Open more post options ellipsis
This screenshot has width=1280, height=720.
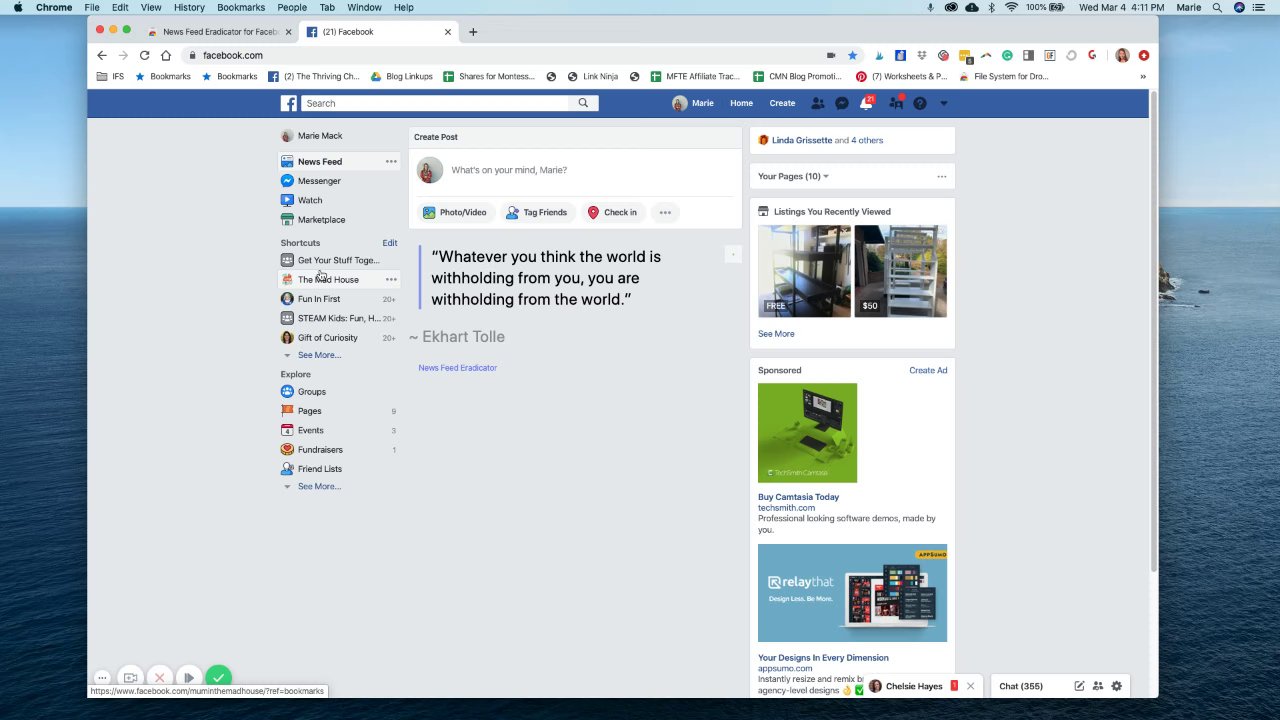coord(665,212)
